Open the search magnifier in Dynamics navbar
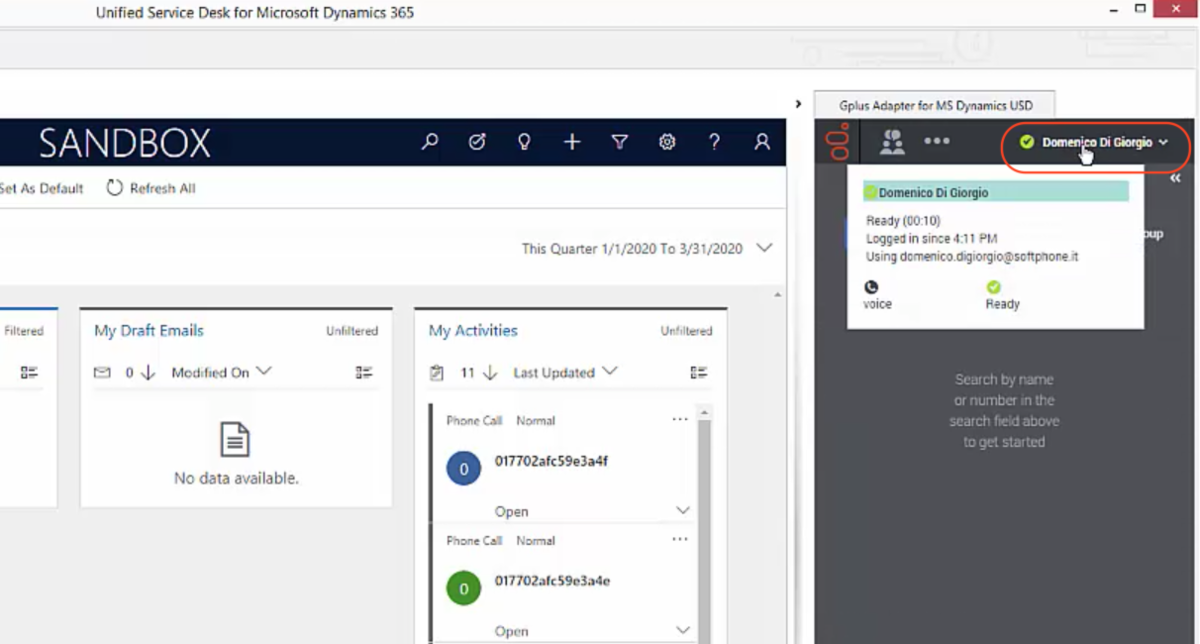Screen dimensions: 1200x644 (x=430, y=142)
